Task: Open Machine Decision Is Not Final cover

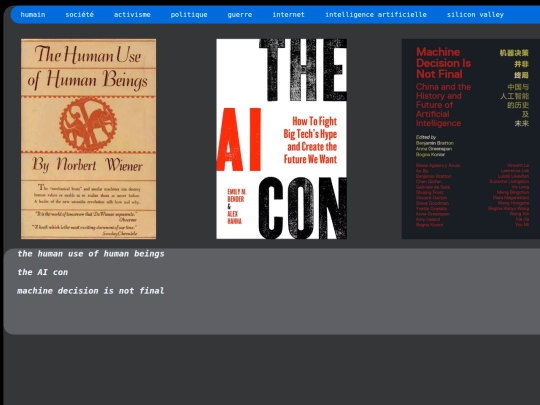Action: pyautogui.click(x=471, y=139)
